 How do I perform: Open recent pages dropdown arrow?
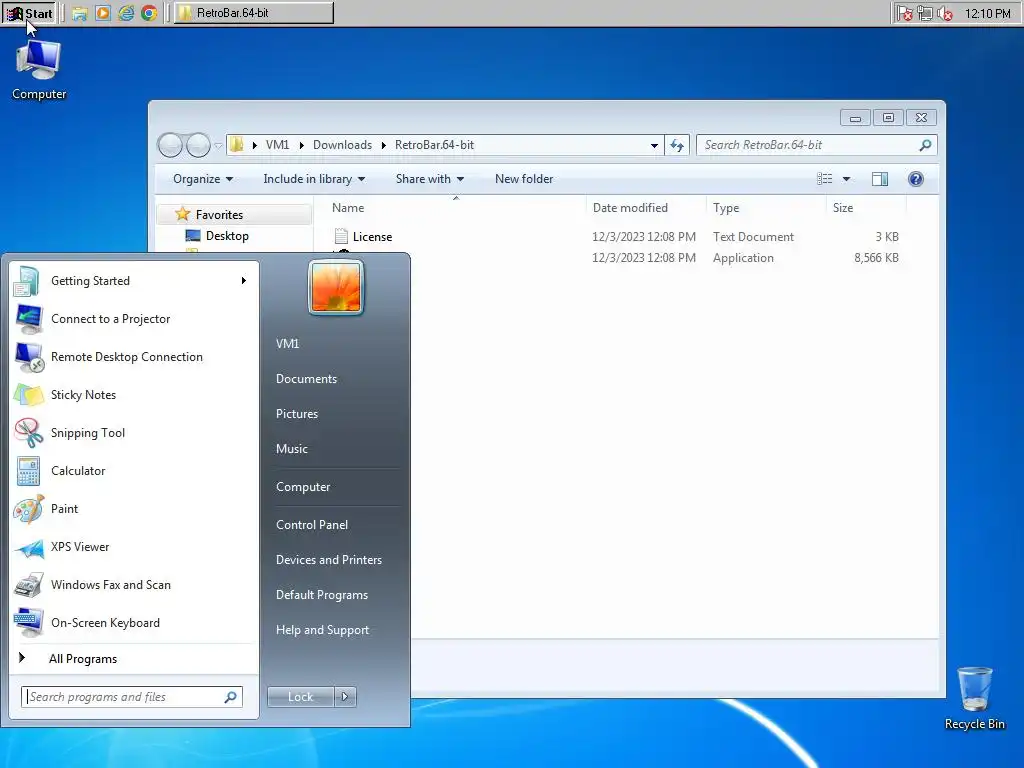coord(218,146)
